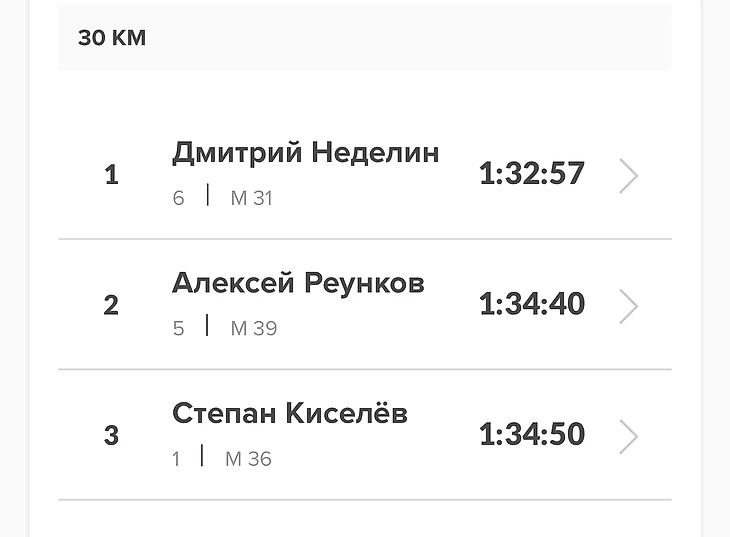Click age group M 36 label
Screen dimensions: 730x537
248,459
